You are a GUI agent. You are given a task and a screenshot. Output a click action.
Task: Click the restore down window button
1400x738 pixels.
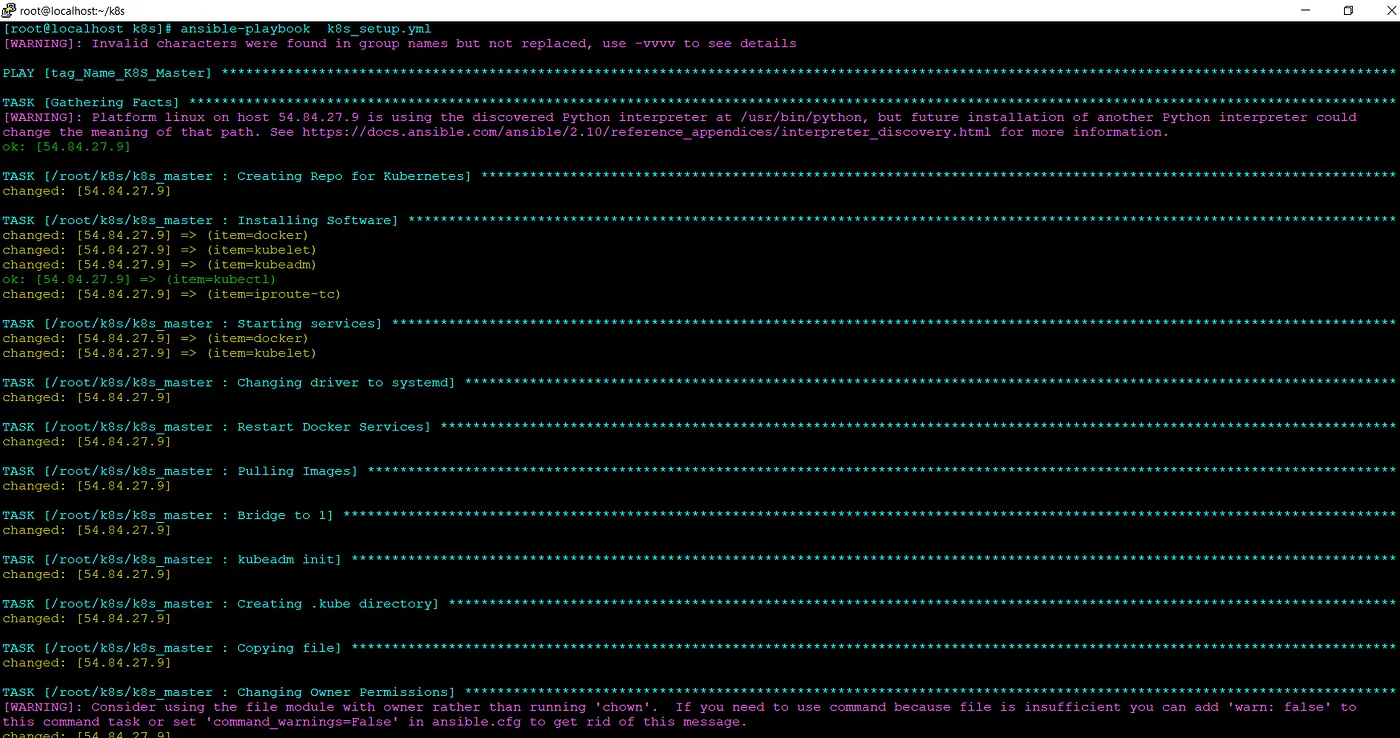point(1348,10)
